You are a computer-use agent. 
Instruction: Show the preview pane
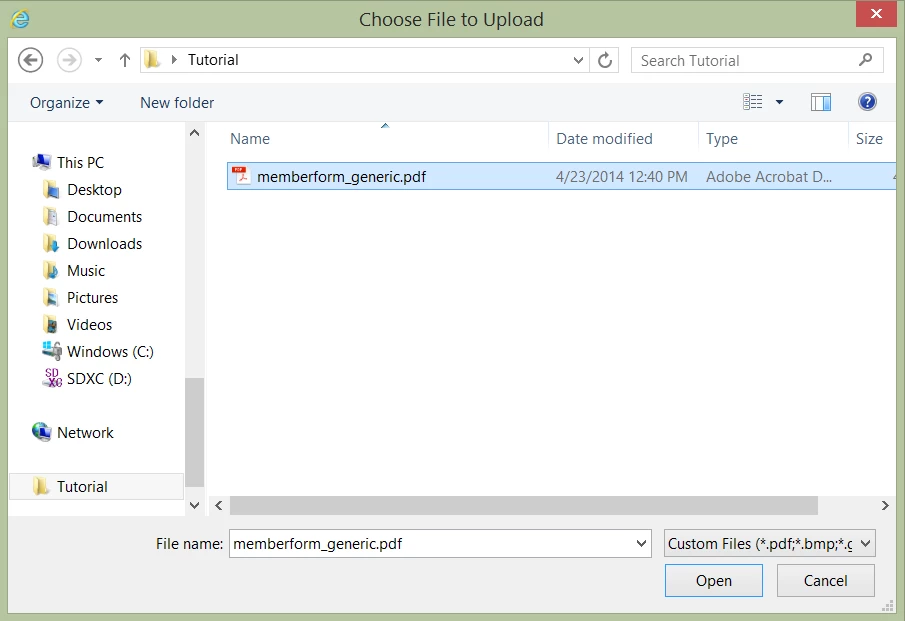coord(821,102)
